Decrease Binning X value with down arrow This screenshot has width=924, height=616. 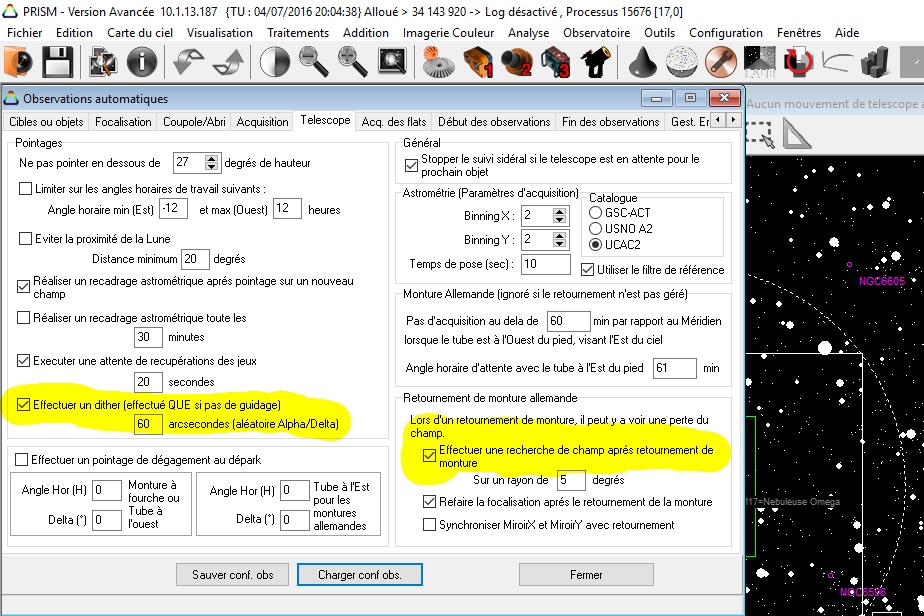pyautogui.click(x=560, y=221)
